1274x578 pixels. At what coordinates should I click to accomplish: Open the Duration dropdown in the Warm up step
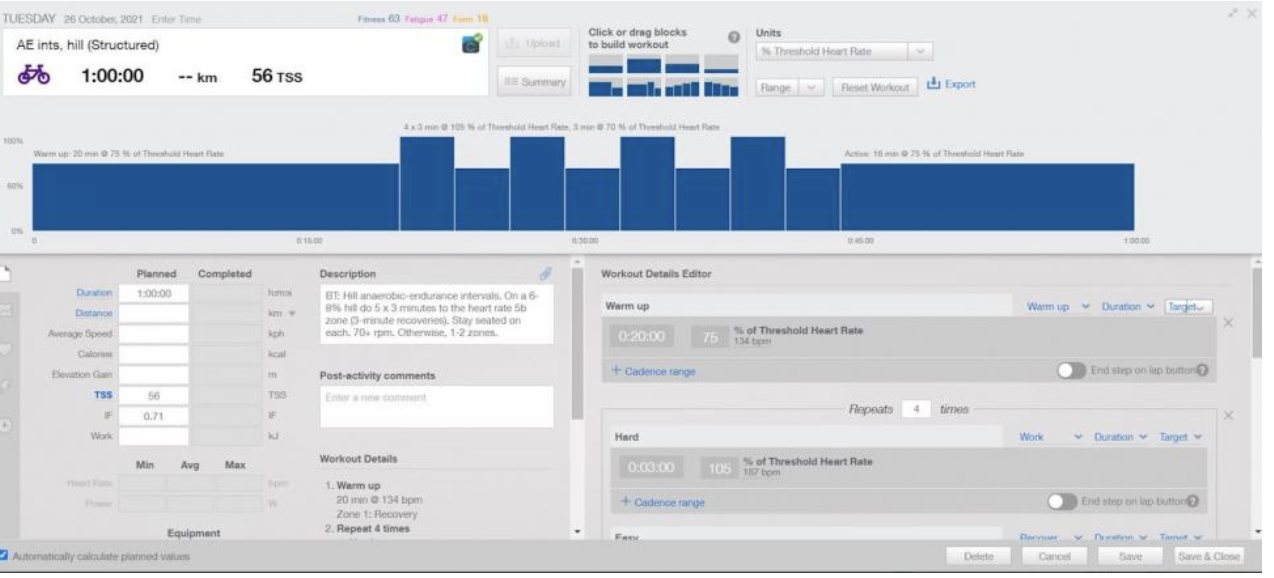1129,306
